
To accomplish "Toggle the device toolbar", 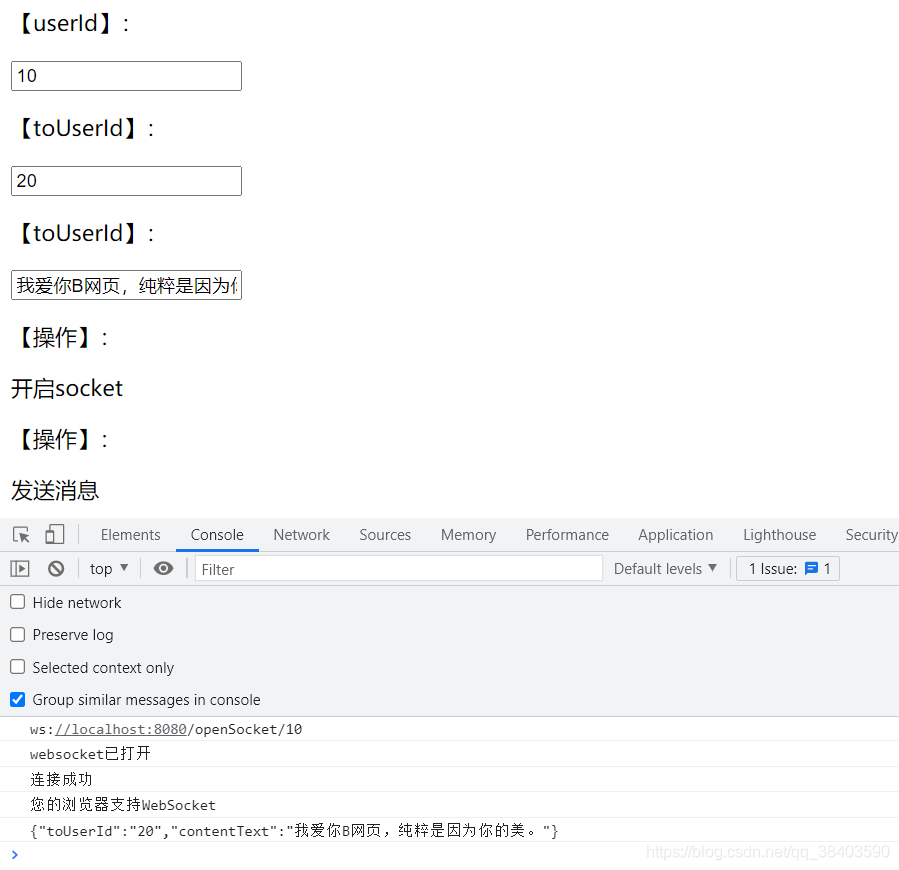I will pyautogui.click(x=54, y=534).
